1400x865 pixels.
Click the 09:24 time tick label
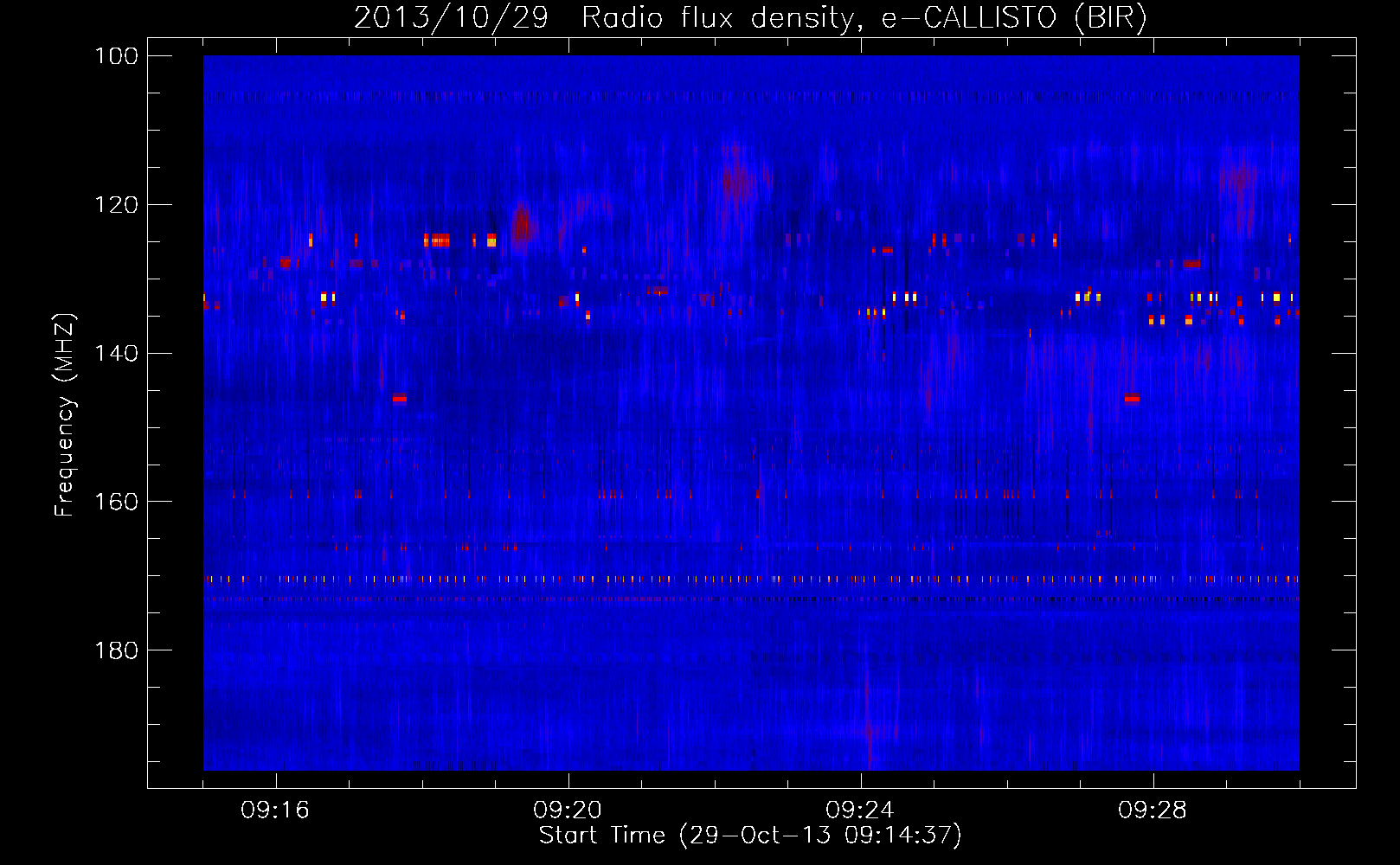point(860,811)
